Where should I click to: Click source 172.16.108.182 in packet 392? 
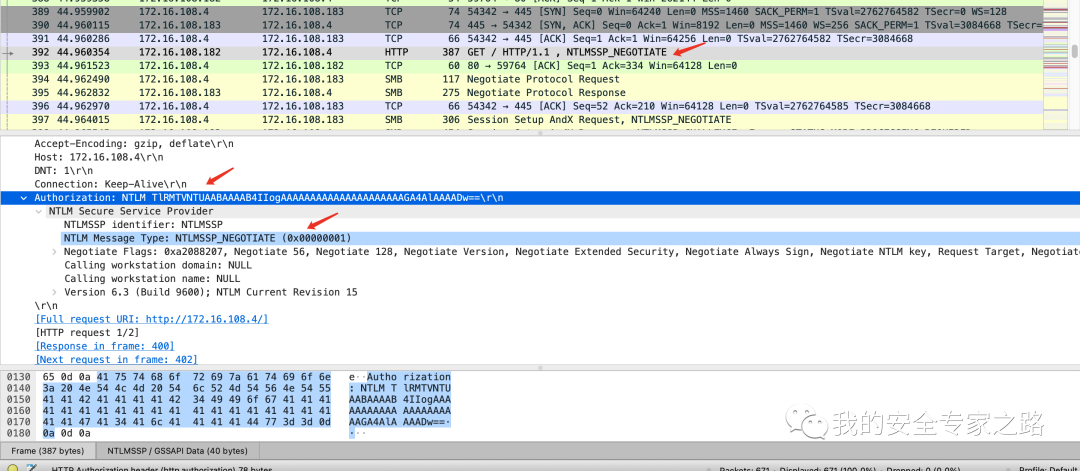pyautogui.click(x=180, y=52)
